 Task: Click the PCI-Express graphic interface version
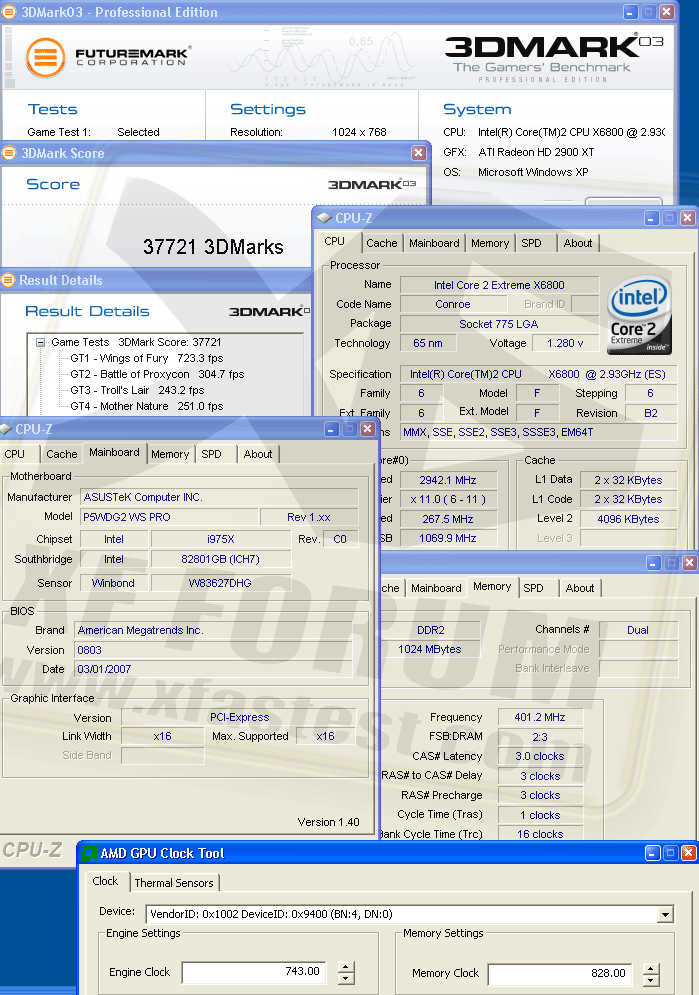pyautogui.click(x=239, y=717)
